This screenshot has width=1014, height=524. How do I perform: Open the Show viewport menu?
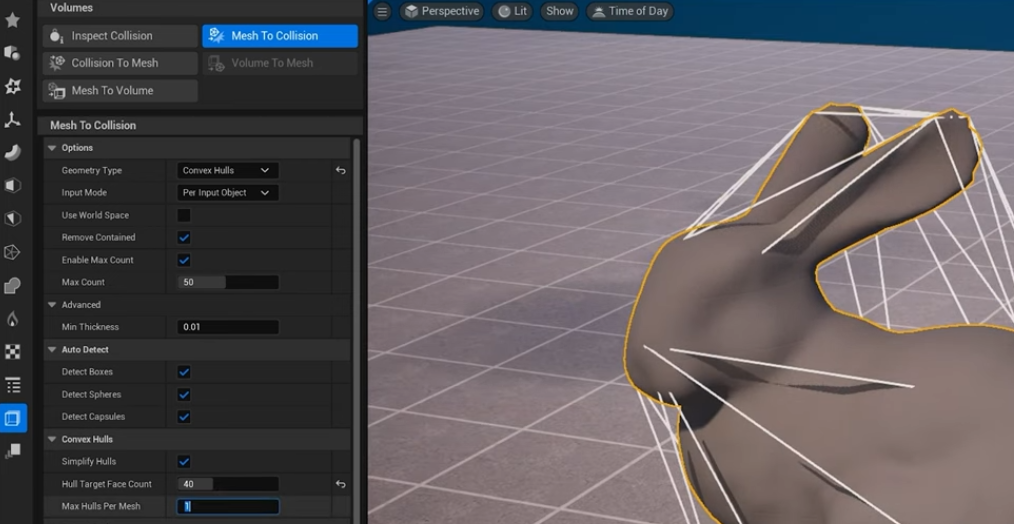559,11
